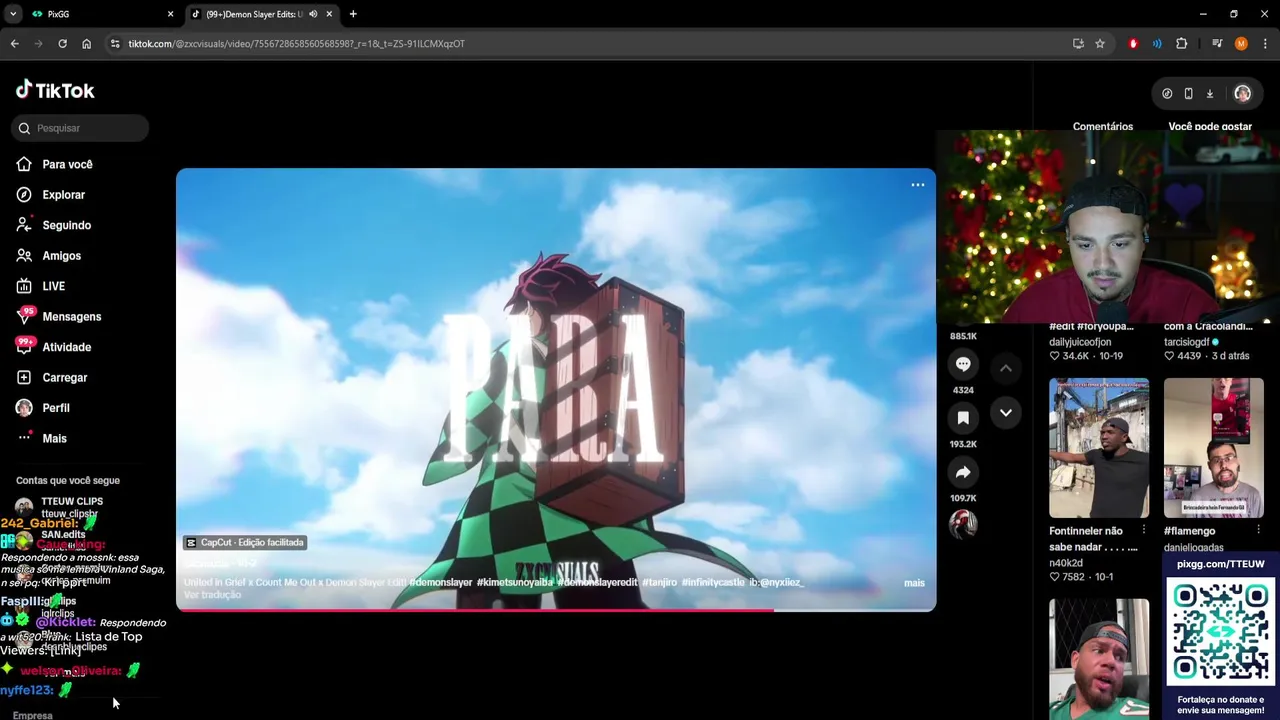Viewport: 1280px width, 720px height.
Task: Open the Para você feed
Action: [x=67, y=164]
